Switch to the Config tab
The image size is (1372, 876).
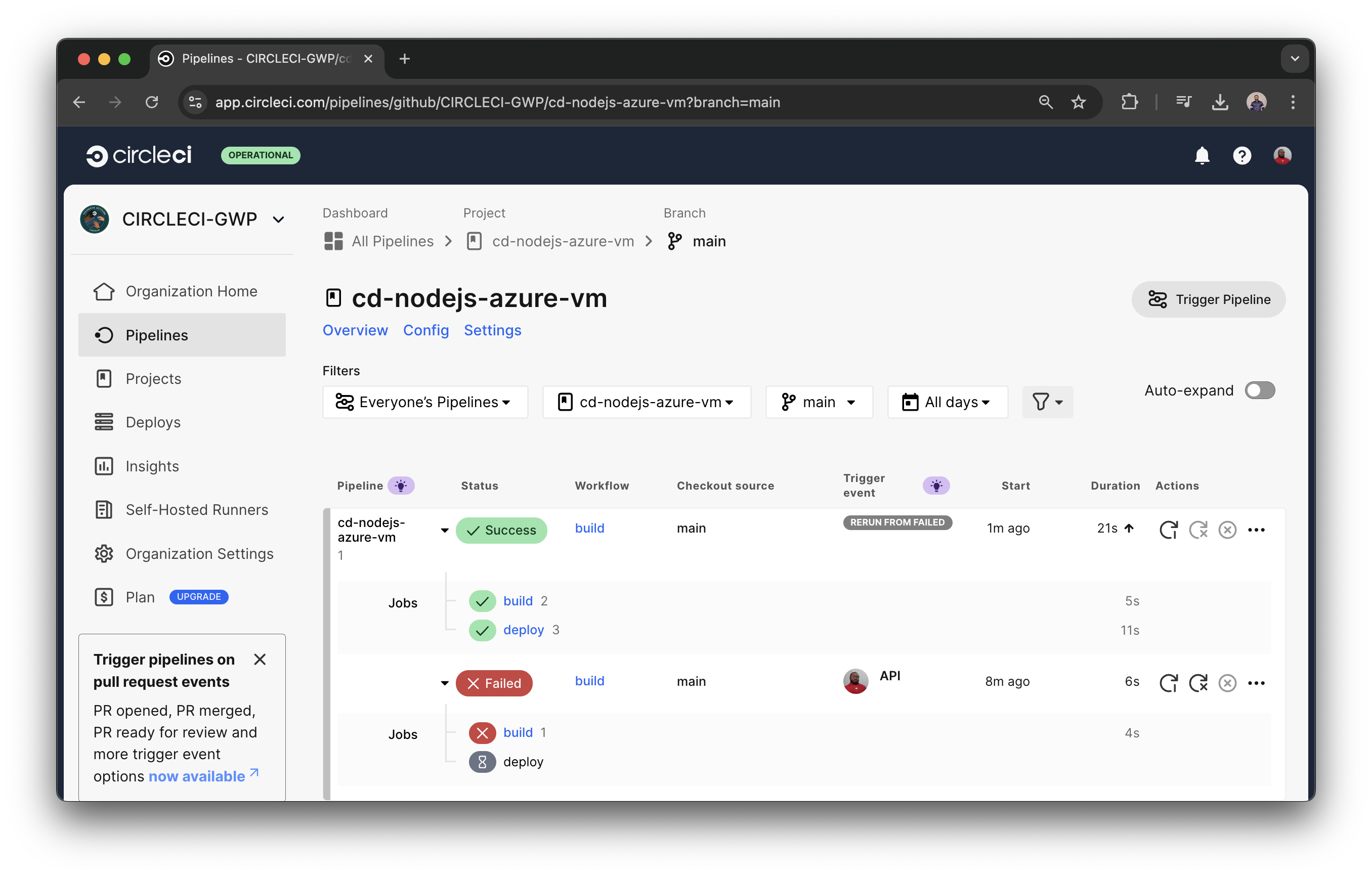coord(425,330)
